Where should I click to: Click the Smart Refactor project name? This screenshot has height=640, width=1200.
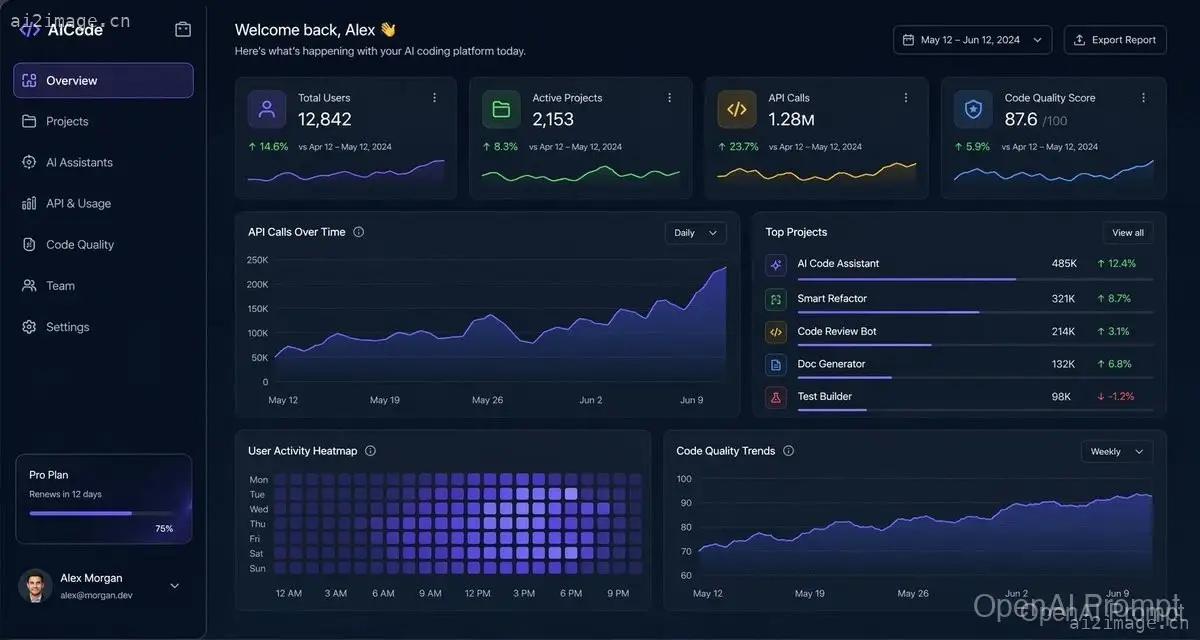click(832, 299)
